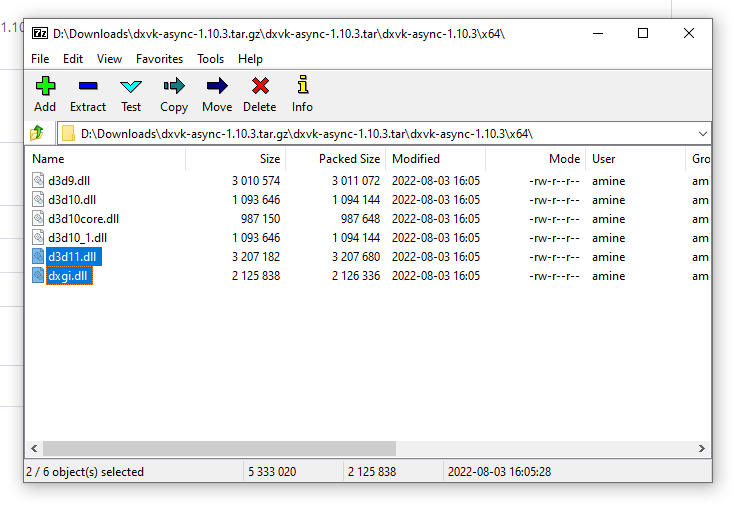This screenshot has height=508, width=735.
Task: Select the d3d9.dll file
Action: [70, 181]
